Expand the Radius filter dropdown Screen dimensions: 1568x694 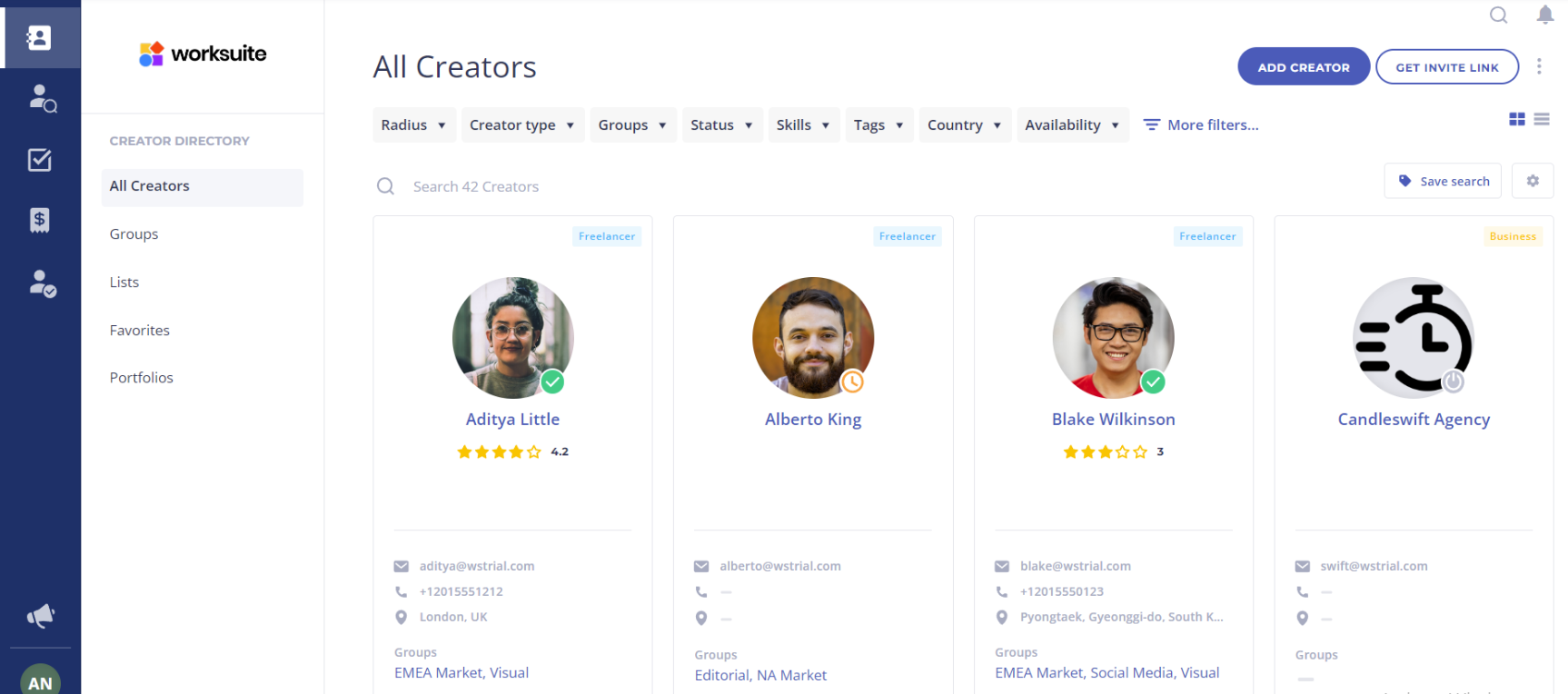click(x=413, y=124)
